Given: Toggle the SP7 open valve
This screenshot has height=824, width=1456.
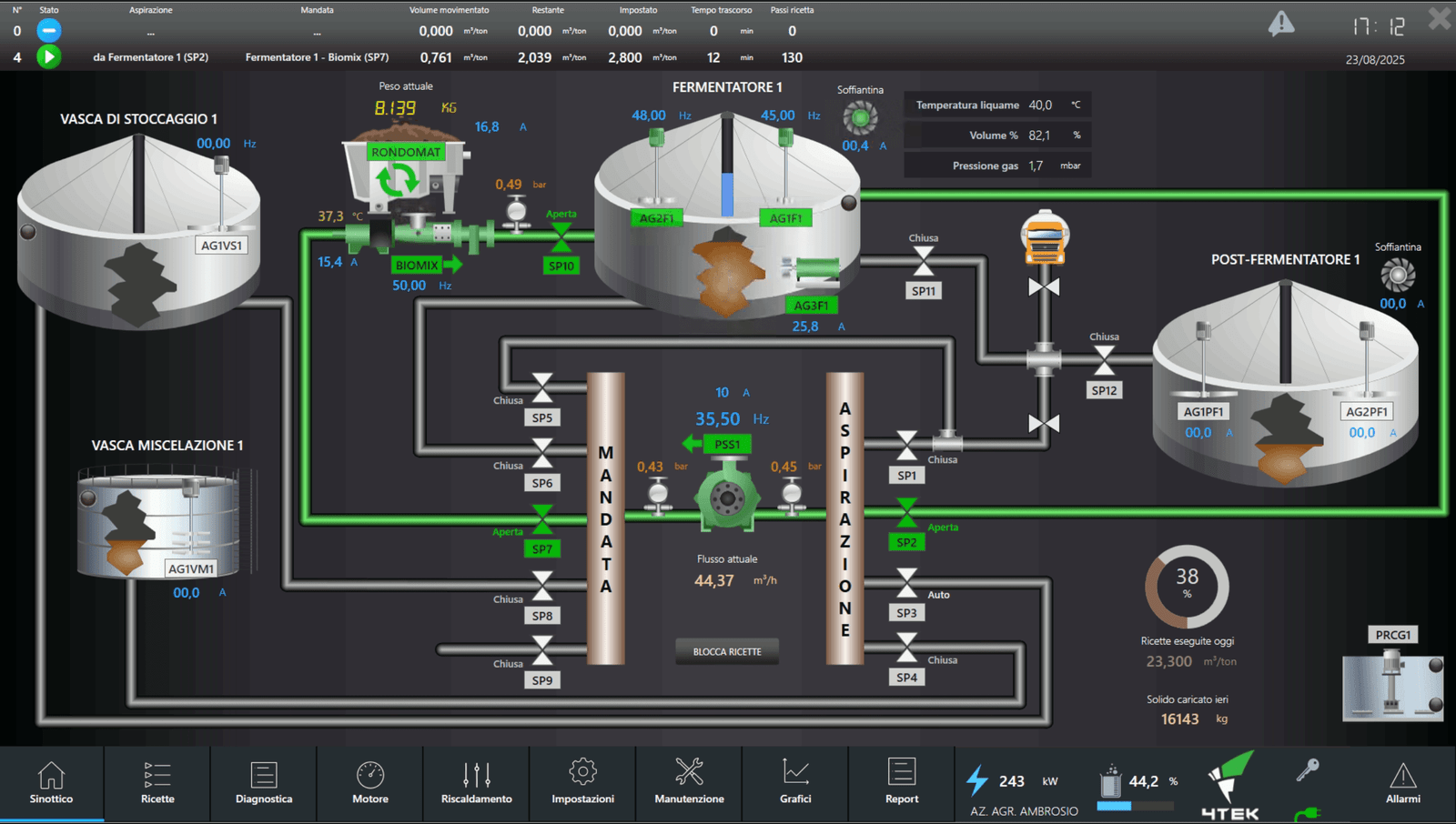Looking at the screenshot, I should tap(542, 519).
